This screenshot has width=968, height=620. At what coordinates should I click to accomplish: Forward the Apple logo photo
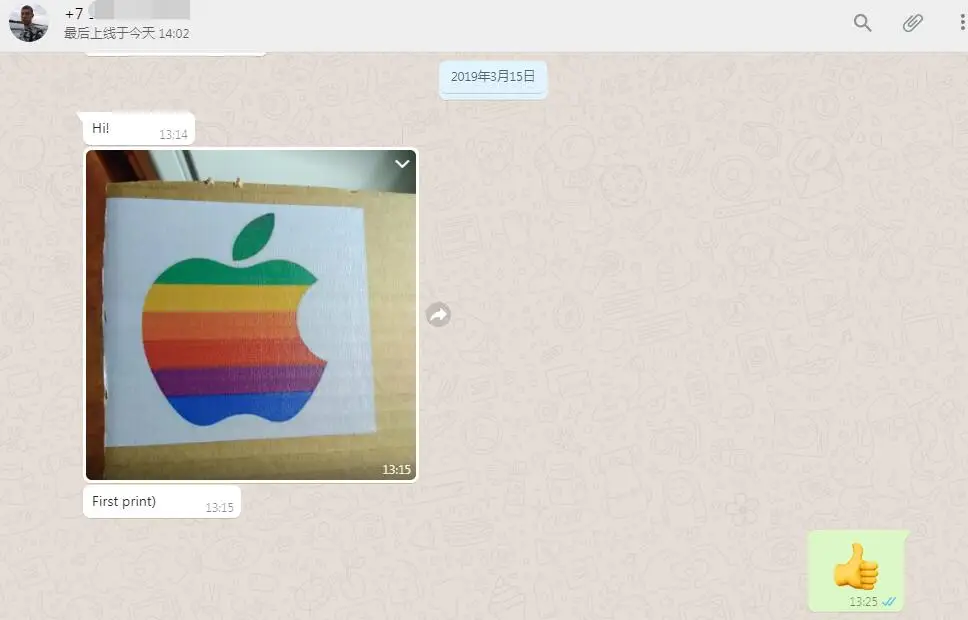438,315
